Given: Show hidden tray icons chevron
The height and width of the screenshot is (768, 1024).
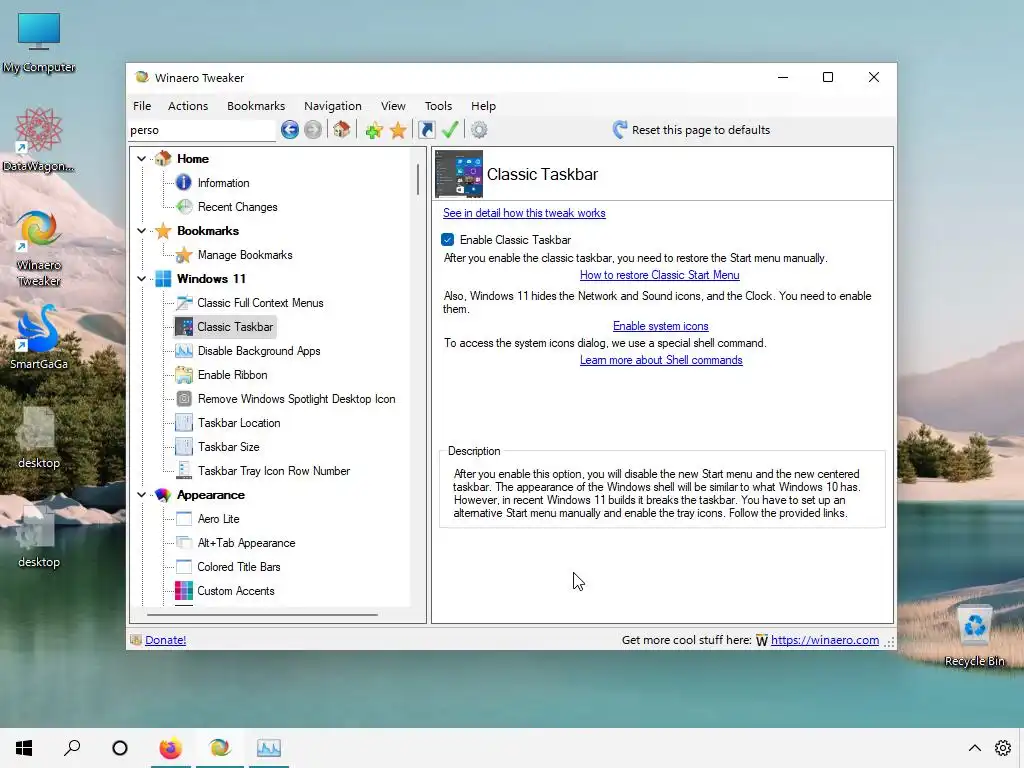Looking at the screenshot, I should [x=974, y=748].
